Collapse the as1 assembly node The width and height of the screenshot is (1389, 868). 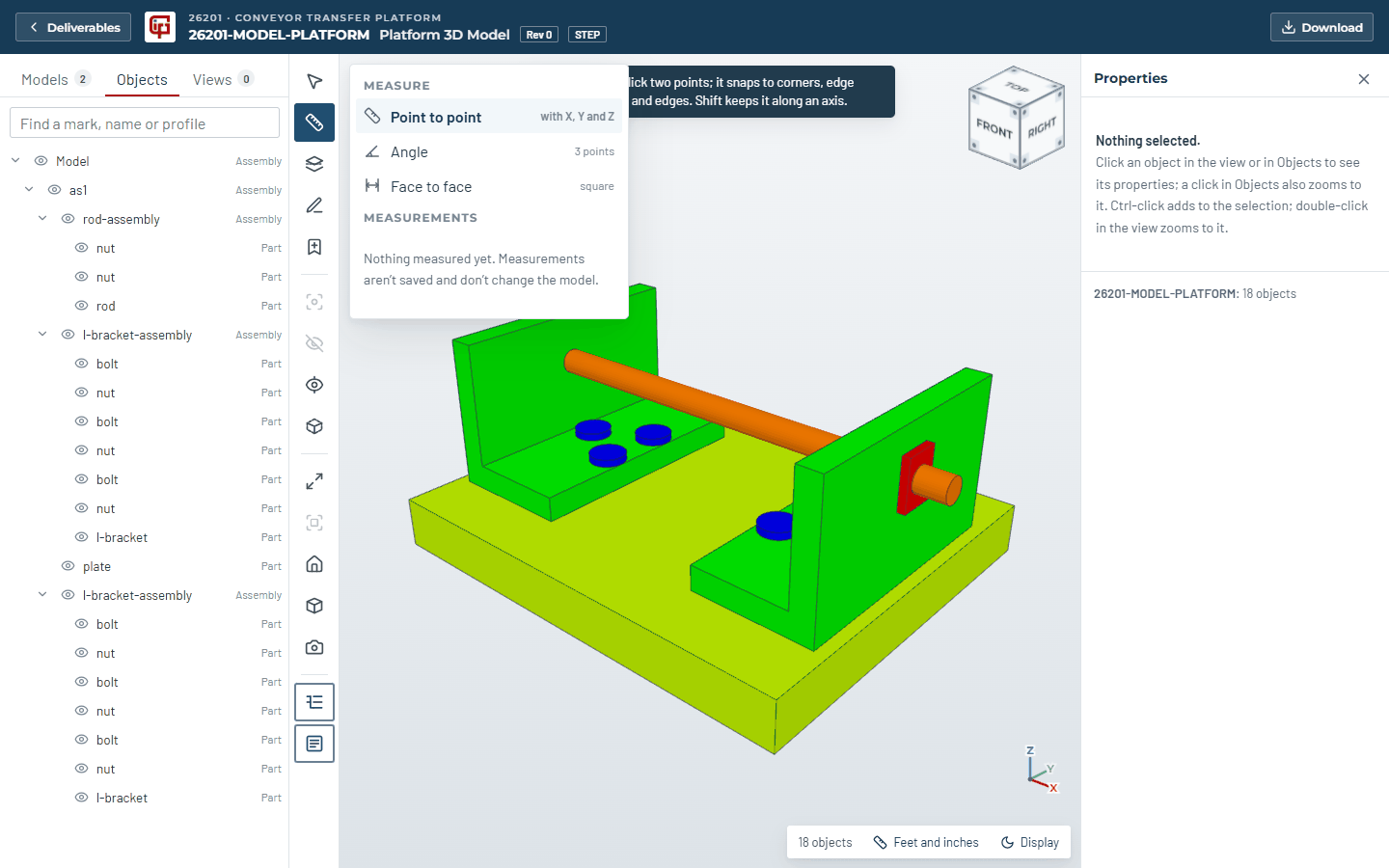pos(29,190)
